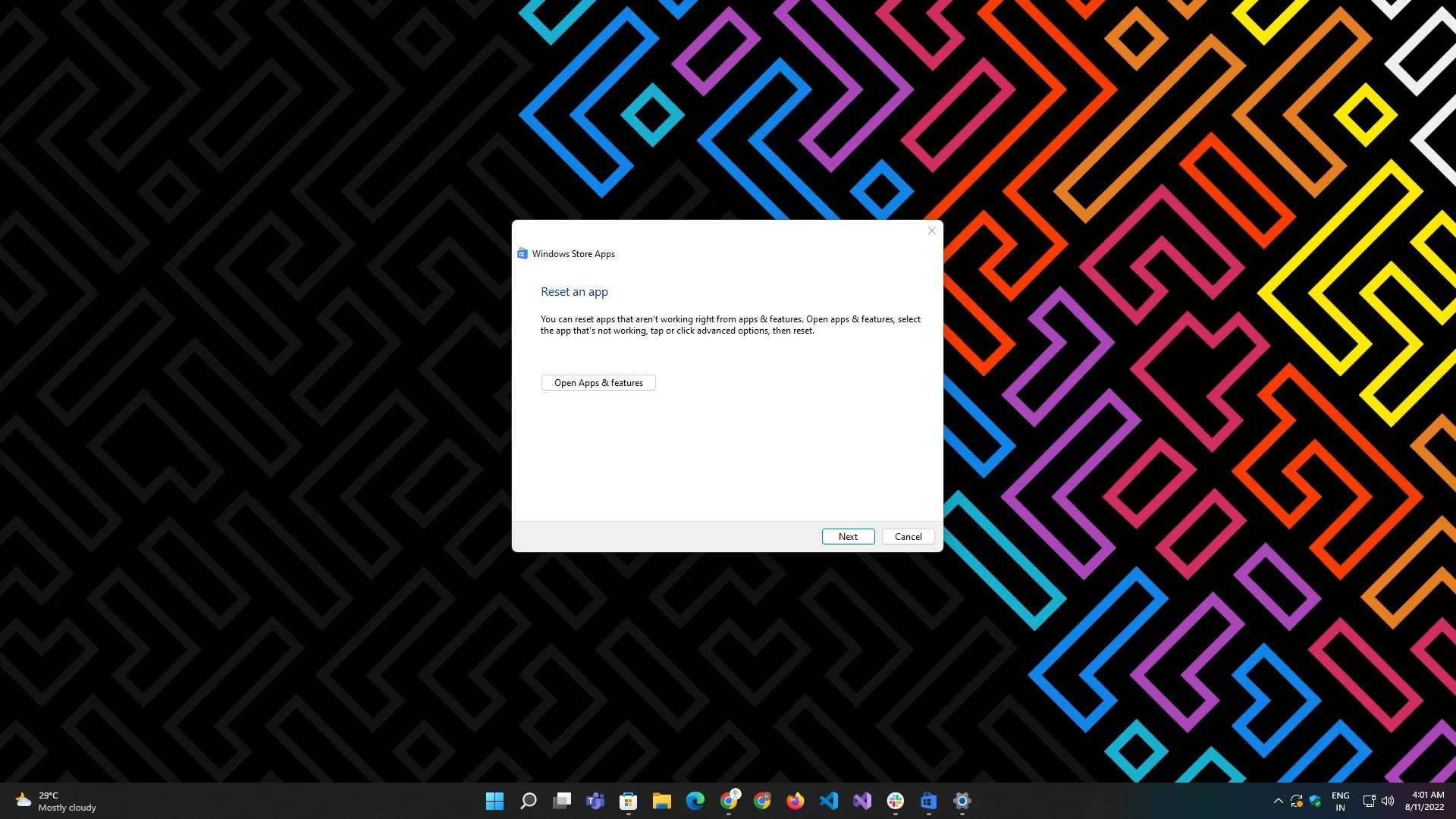Image resolution: width=1456 pixels, height=819 pixels.
Task: Expand the hidden system tray icons
Action: coord(1279,800)
